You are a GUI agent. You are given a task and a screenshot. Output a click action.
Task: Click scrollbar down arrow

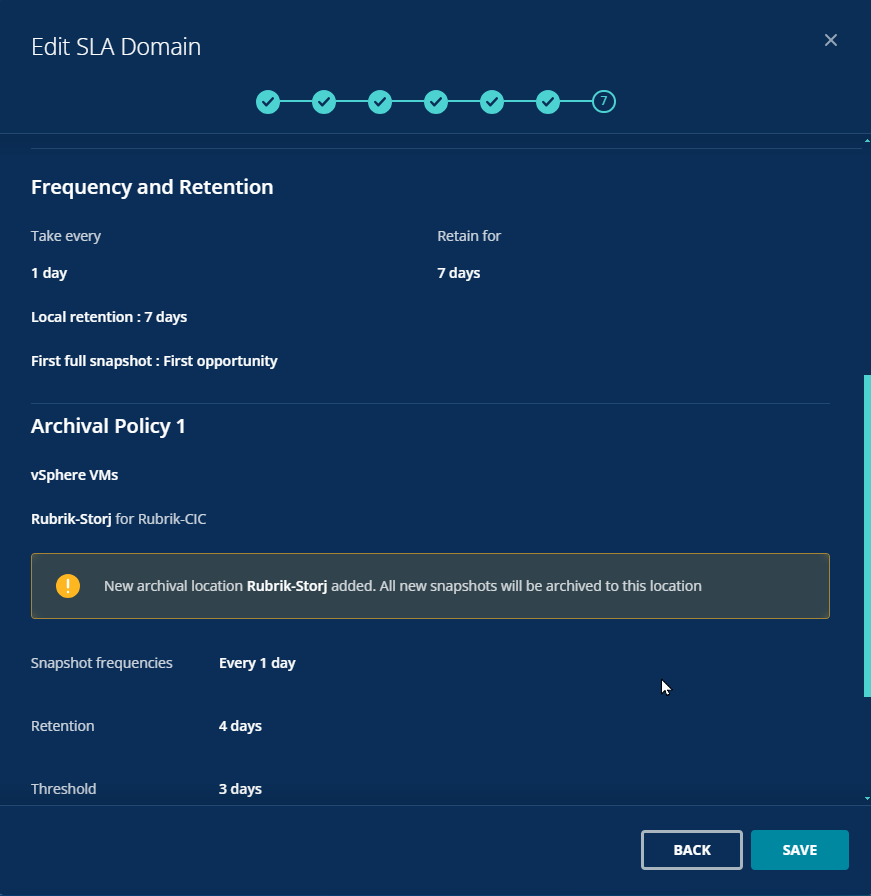point(867,798)
